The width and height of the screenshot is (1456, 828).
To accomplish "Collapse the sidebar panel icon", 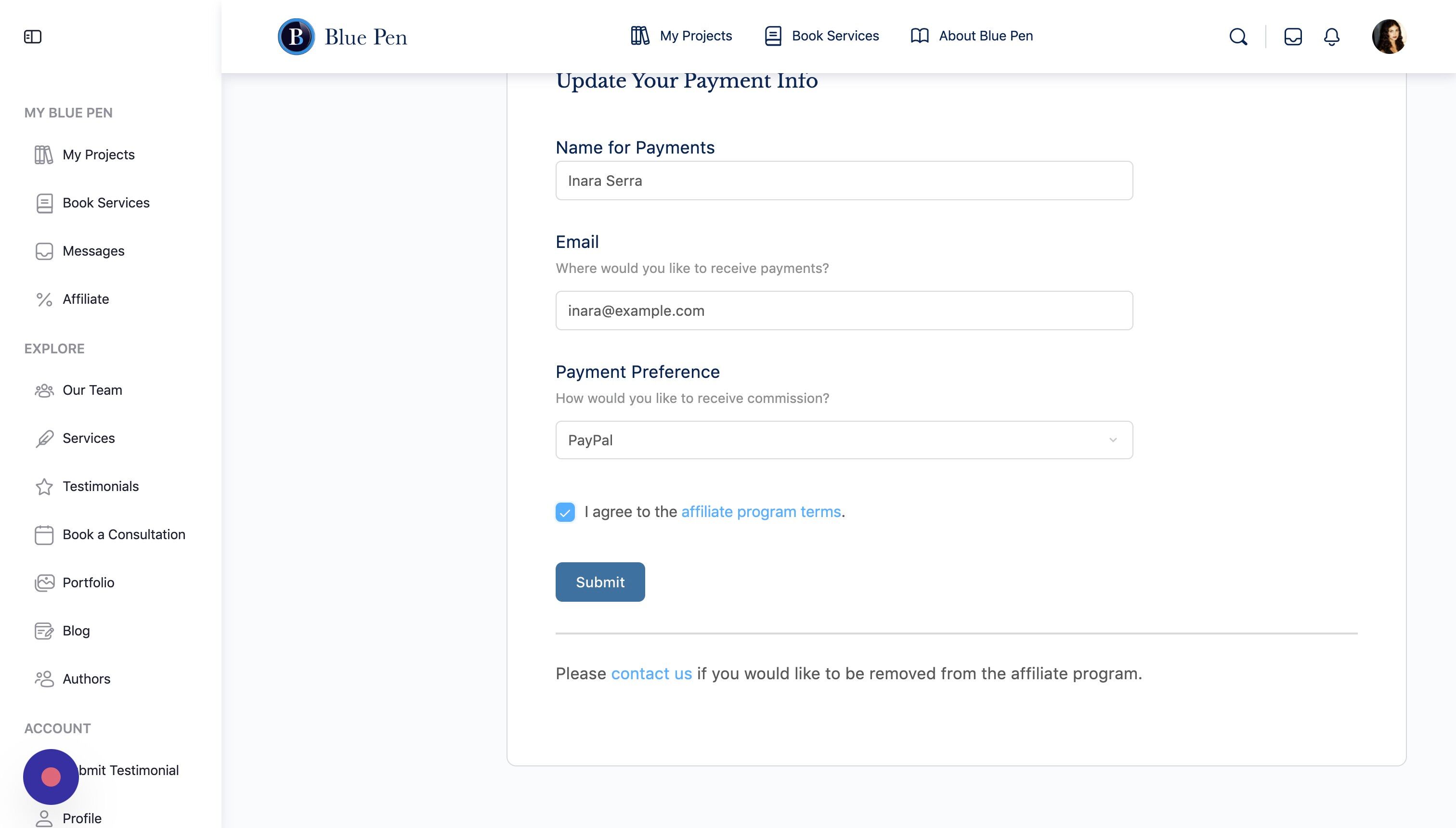I will click(32, 37).
